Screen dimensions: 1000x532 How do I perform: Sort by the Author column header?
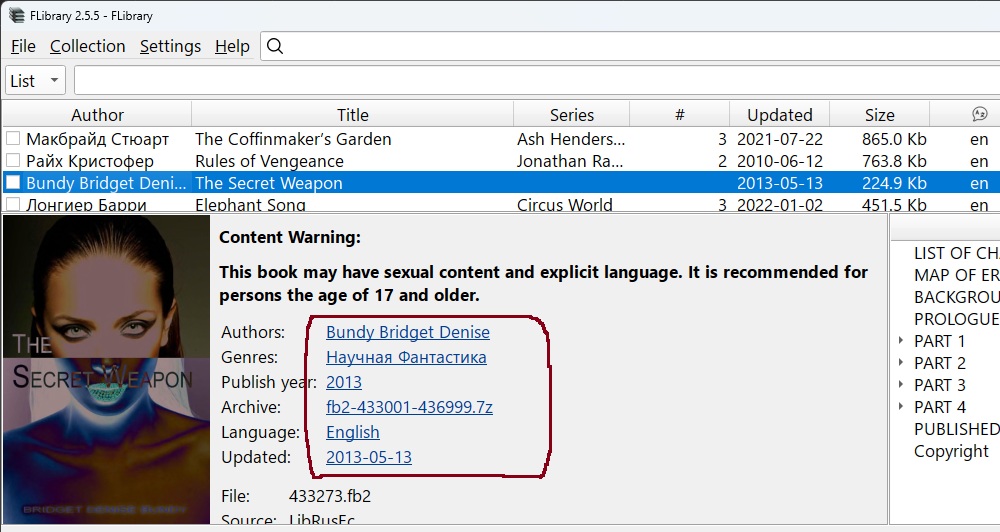97,115
